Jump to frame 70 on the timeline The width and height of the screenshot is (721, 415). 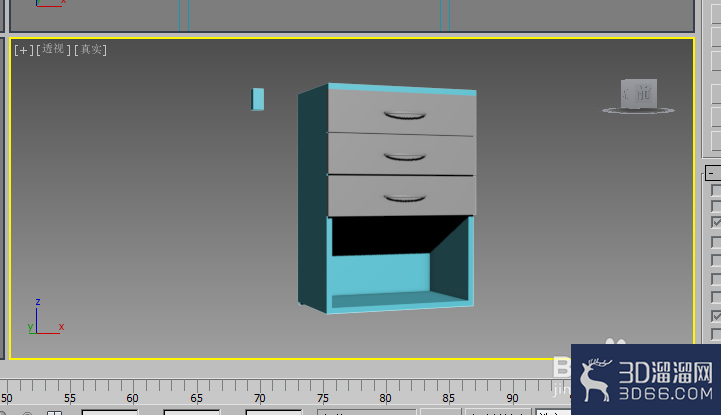259,398
